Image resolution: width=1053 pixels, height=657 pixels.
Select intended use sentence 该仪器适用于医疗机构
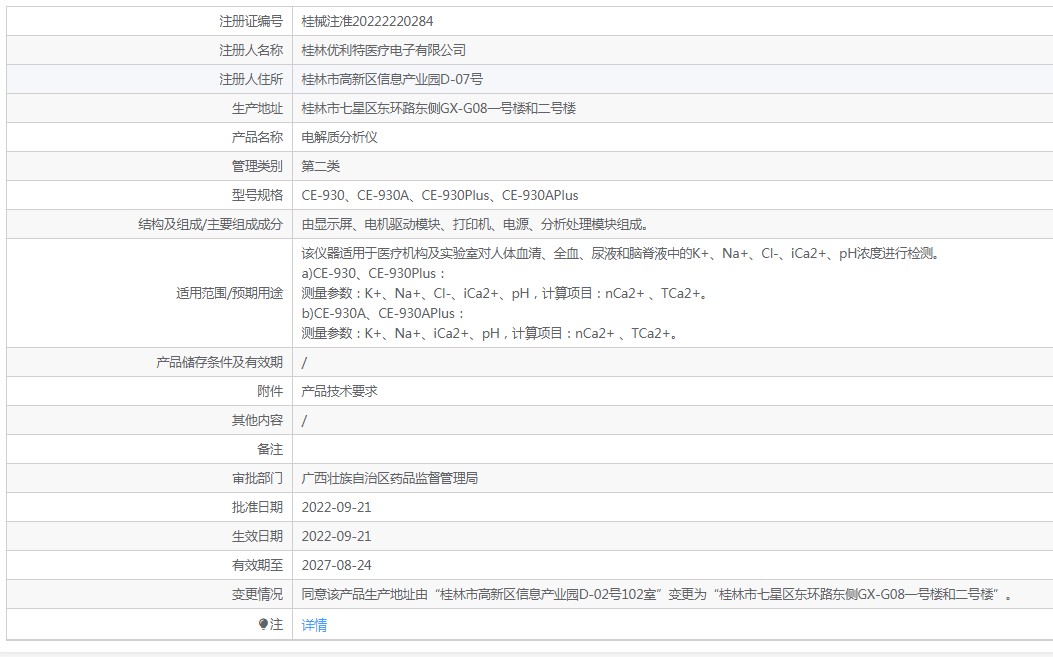click(622, 253)
